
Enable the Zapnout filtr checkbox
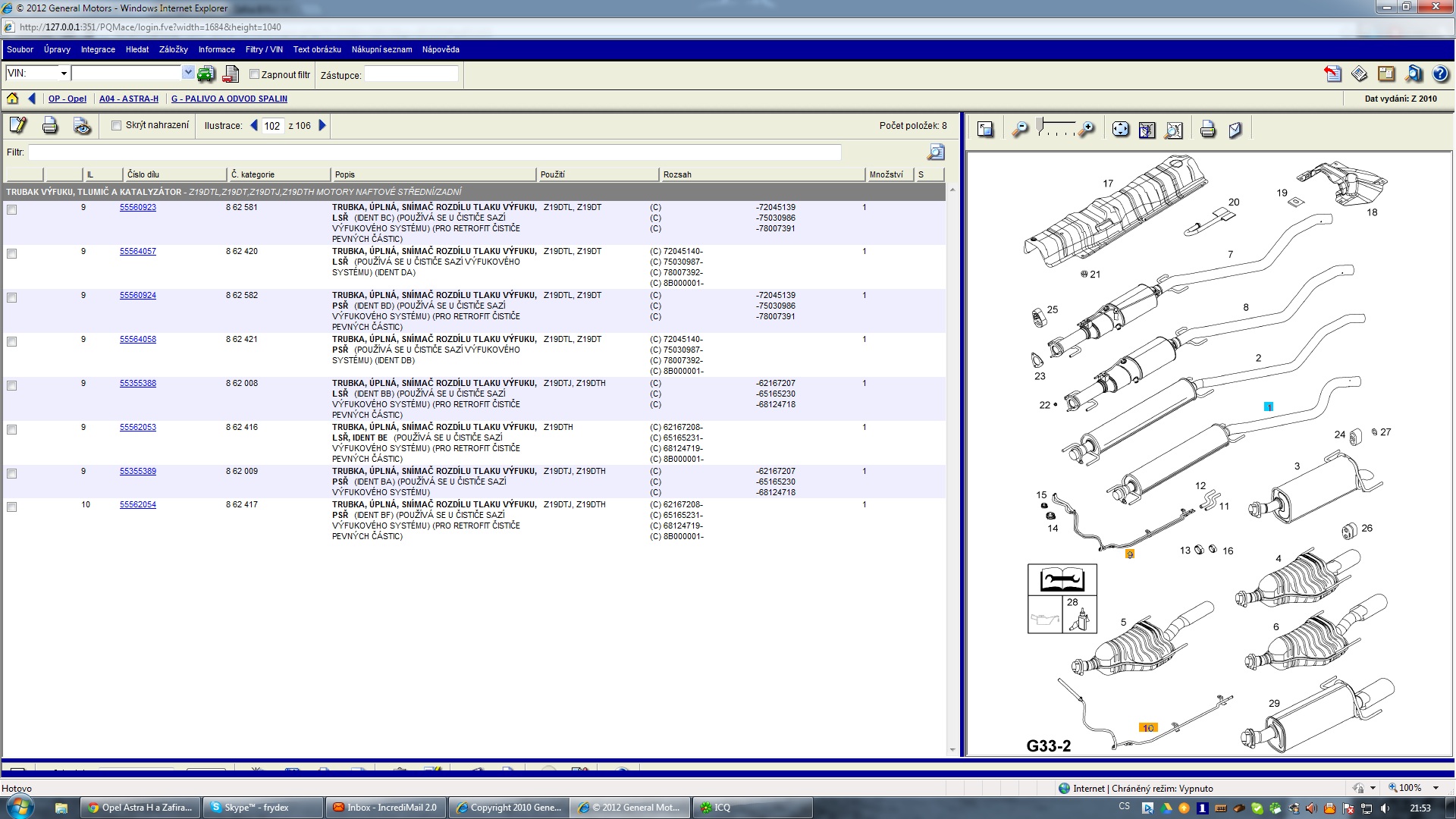(255, 74)
